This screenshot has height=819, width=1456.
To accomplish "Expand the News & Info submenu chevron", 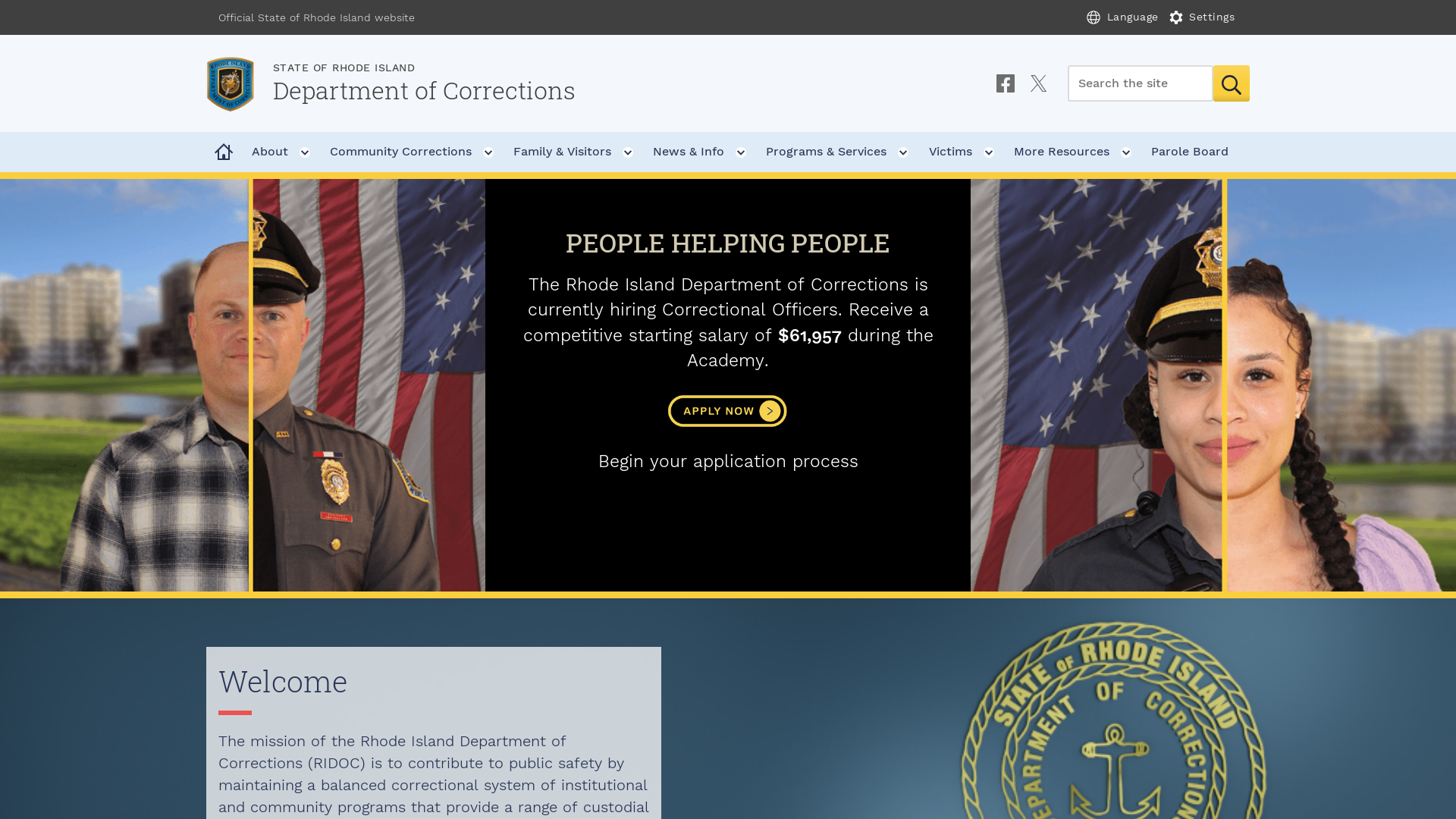I will (741, 152).
